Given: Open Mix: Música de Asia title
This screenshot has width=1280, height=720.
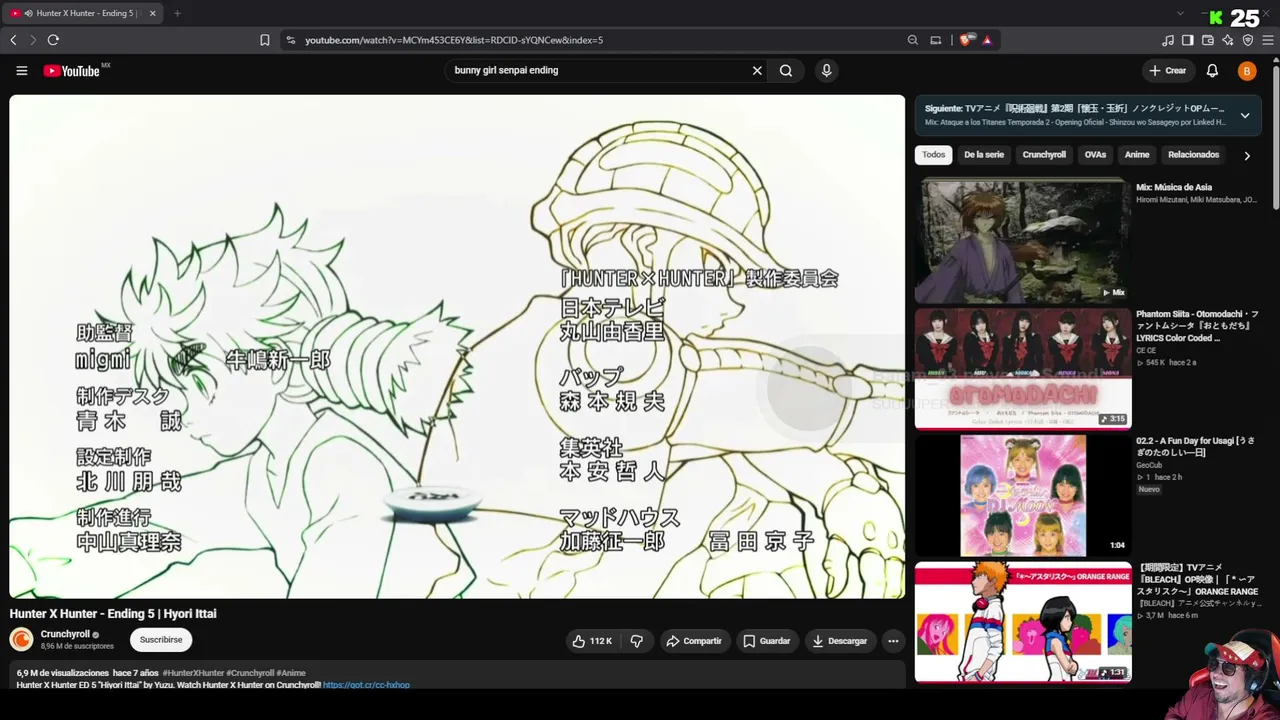Looking at the screenshot, I should tap(1174, 187).
